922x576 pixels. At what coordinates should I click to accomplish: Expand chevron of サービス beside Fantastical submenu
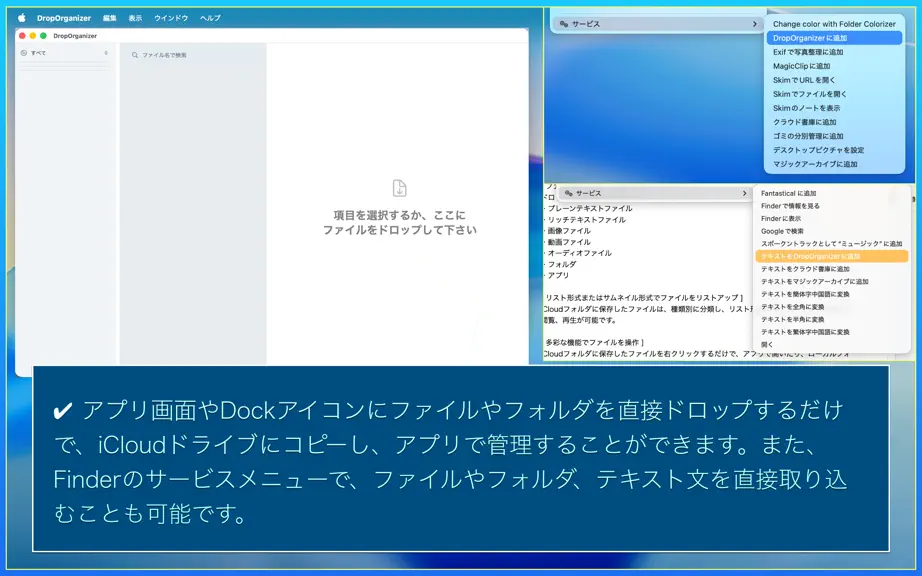pos(744,193)
